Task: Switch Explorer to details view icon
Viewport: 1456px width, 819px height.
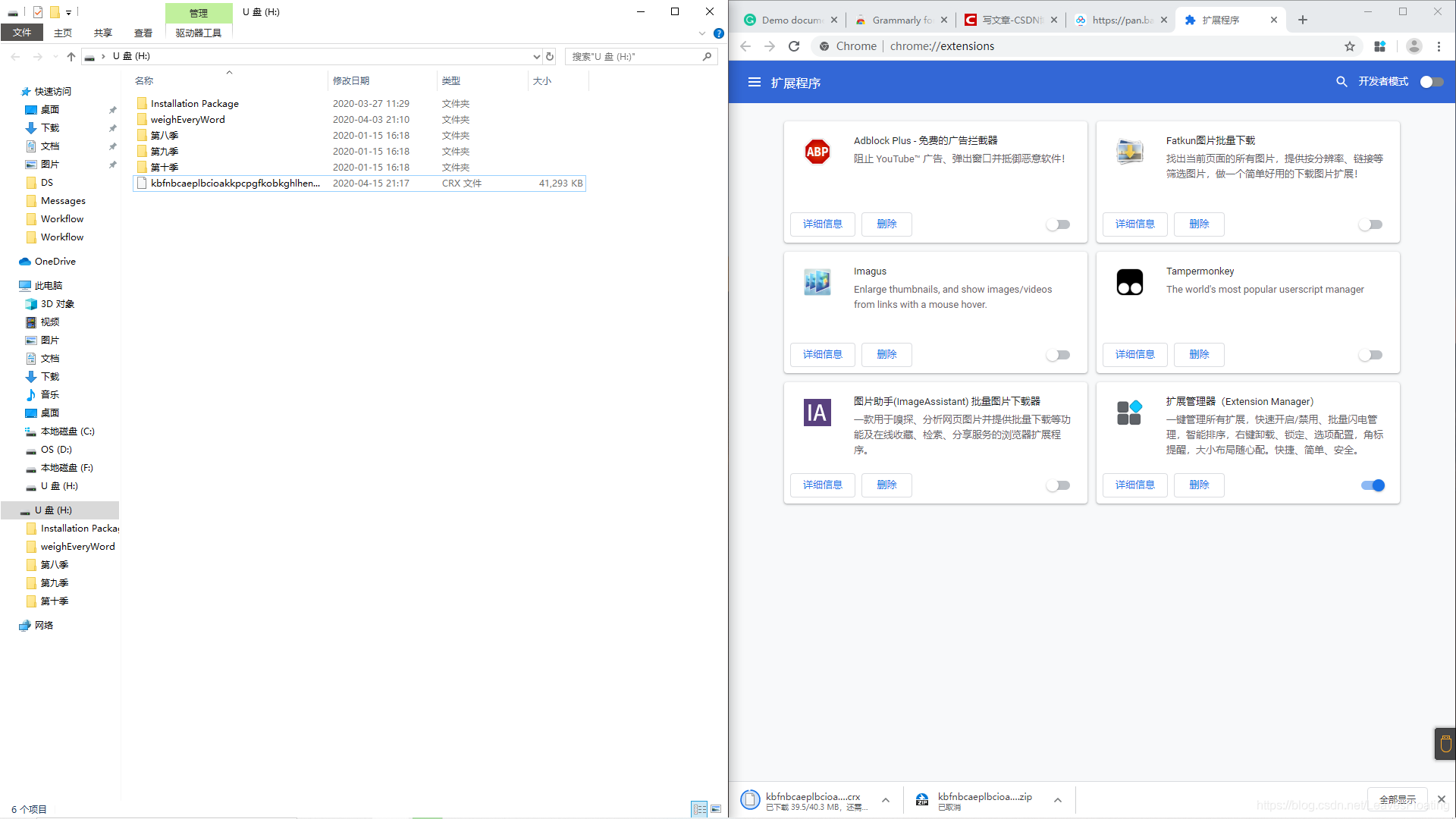Action: pyautogui.click(x=699, y=809)
